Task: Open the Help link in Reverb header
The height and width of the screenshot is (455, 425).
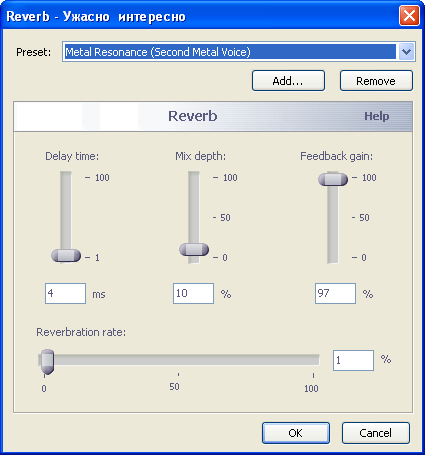Action: (377, 116)
